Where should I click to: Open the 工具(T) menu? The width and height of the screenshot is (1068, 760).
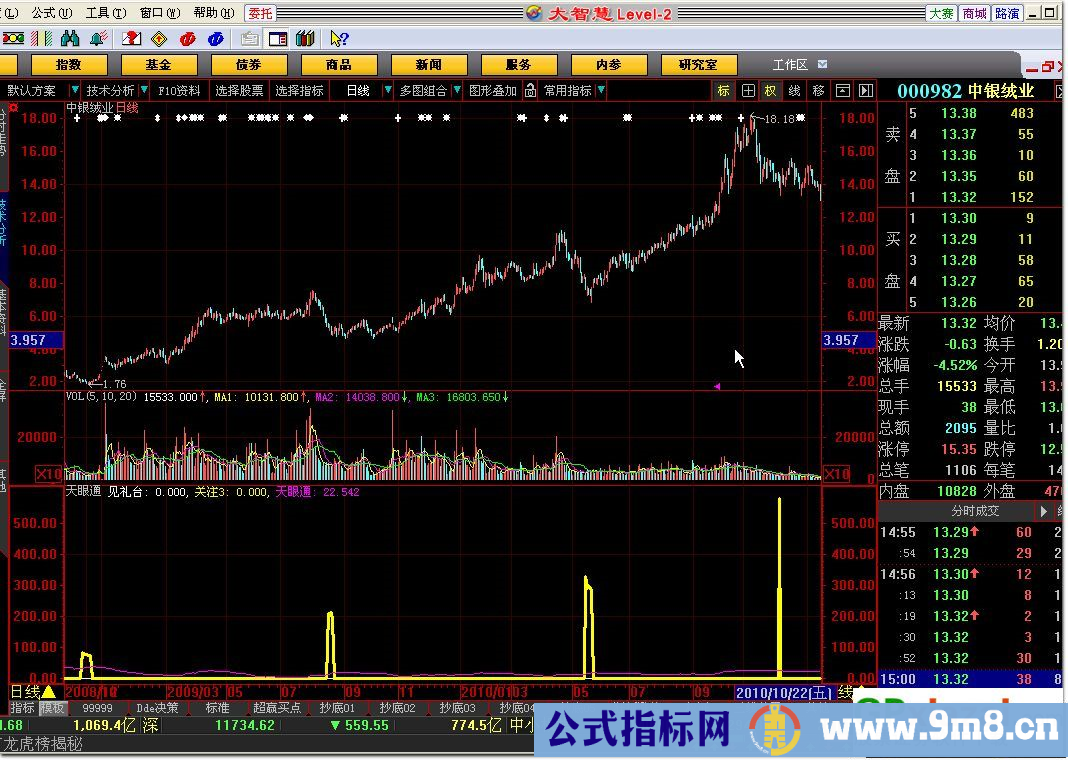coord(97,13)
